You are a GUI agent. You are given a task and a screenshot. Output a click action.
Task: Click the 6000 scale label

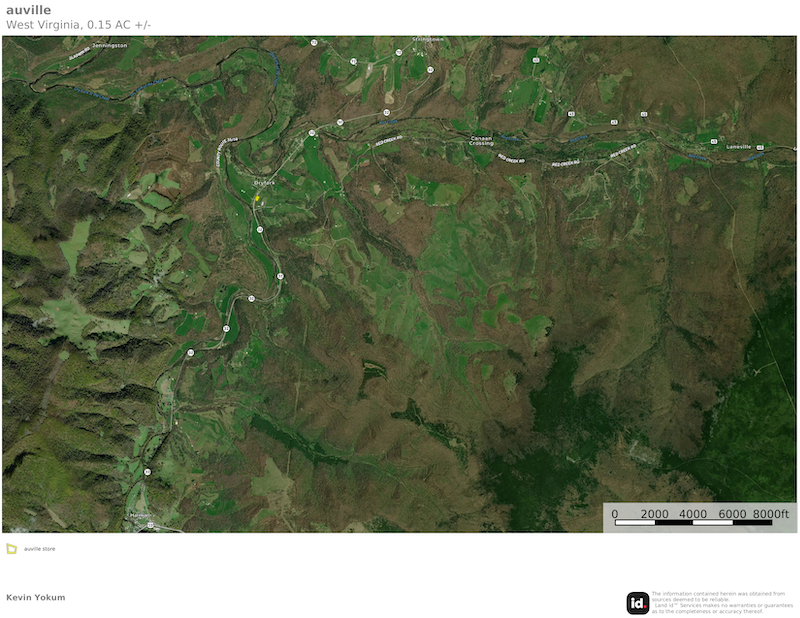(732, 513)
